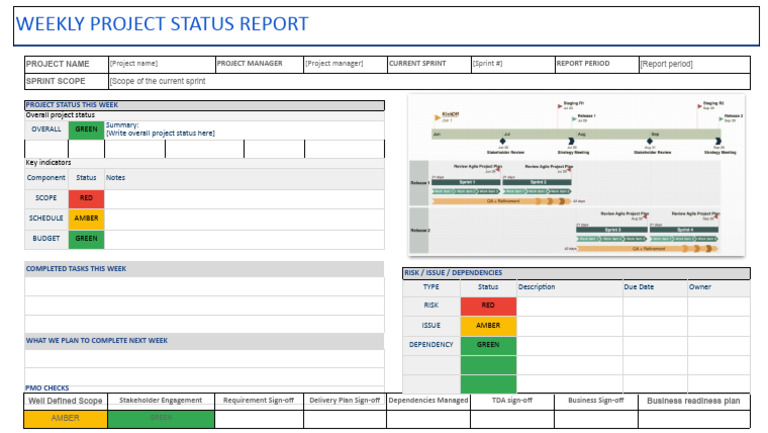Click the [Sprint #] placeholder field
This screenshot has height=433, width=768.
point(511,64)
